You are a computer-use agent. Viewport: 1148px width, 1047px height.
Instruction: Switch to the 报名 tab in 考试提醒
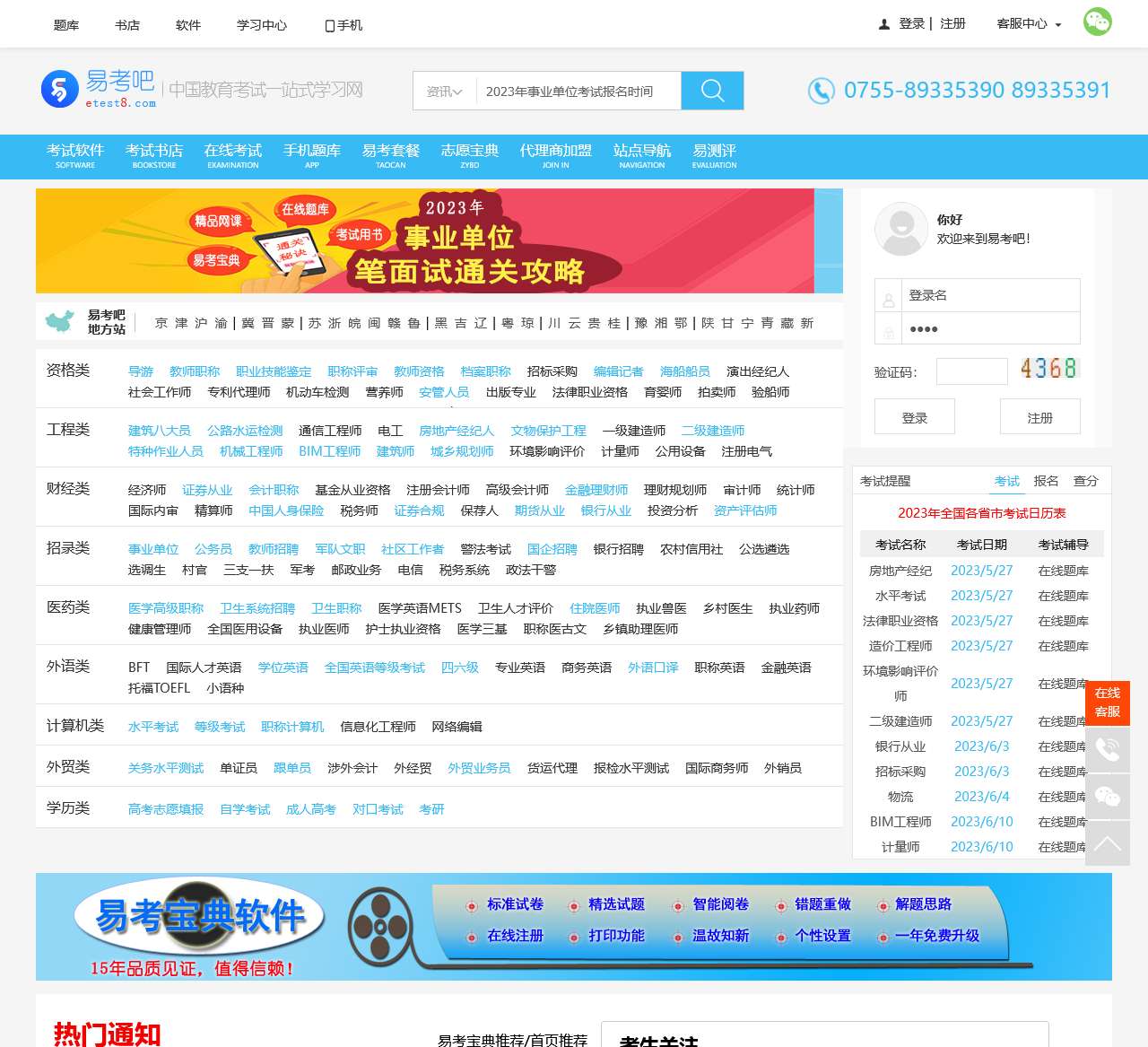pos(1046,481)
